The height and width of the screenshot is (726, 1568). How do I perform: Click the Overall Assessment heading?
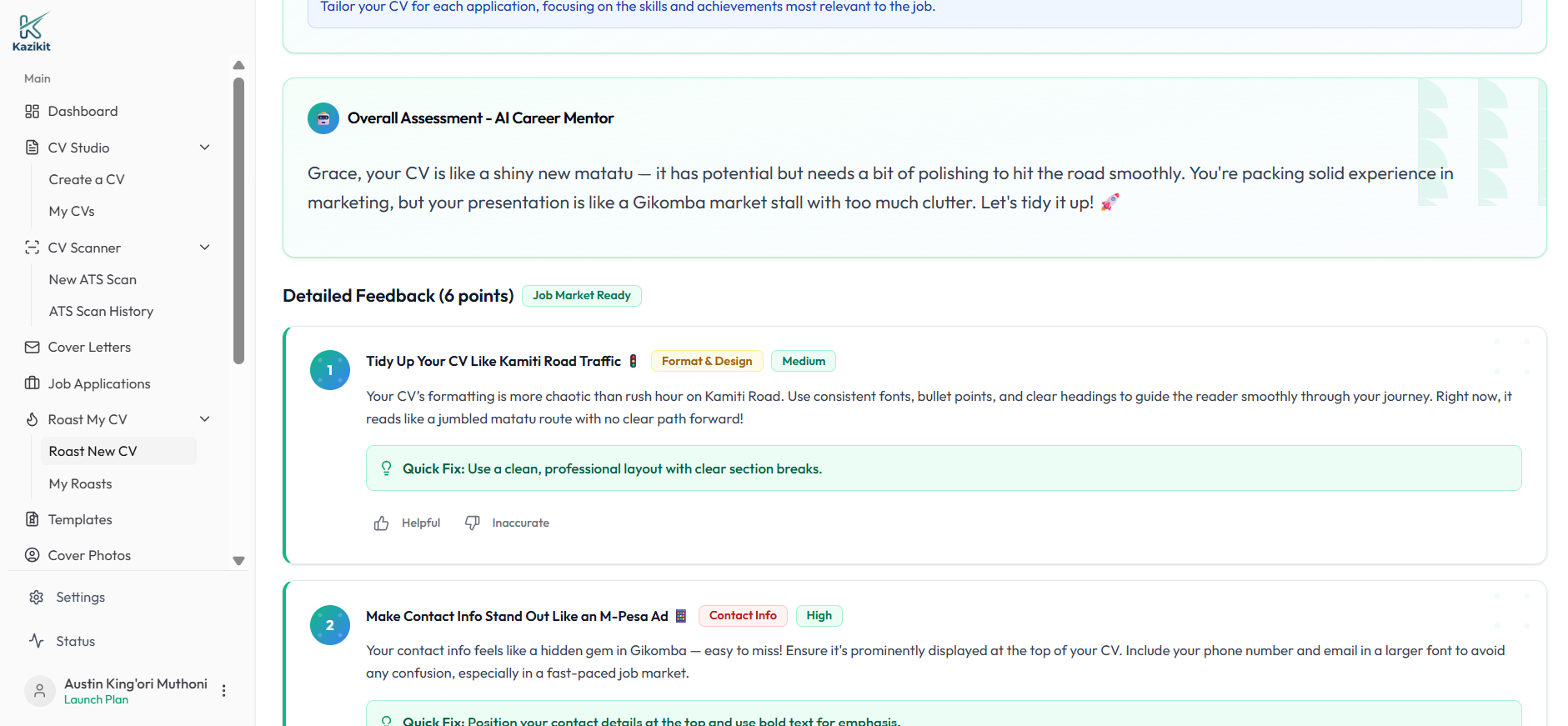click(481, 118)
